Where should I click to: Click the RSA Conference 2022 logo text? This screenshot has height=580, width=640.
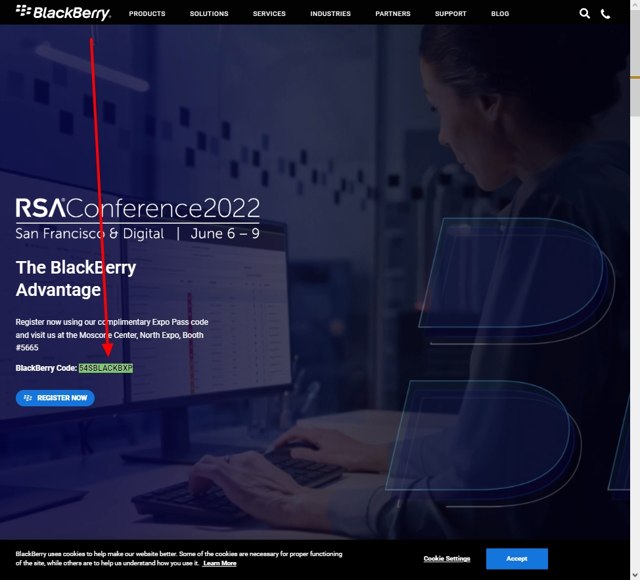pos(138,208)
